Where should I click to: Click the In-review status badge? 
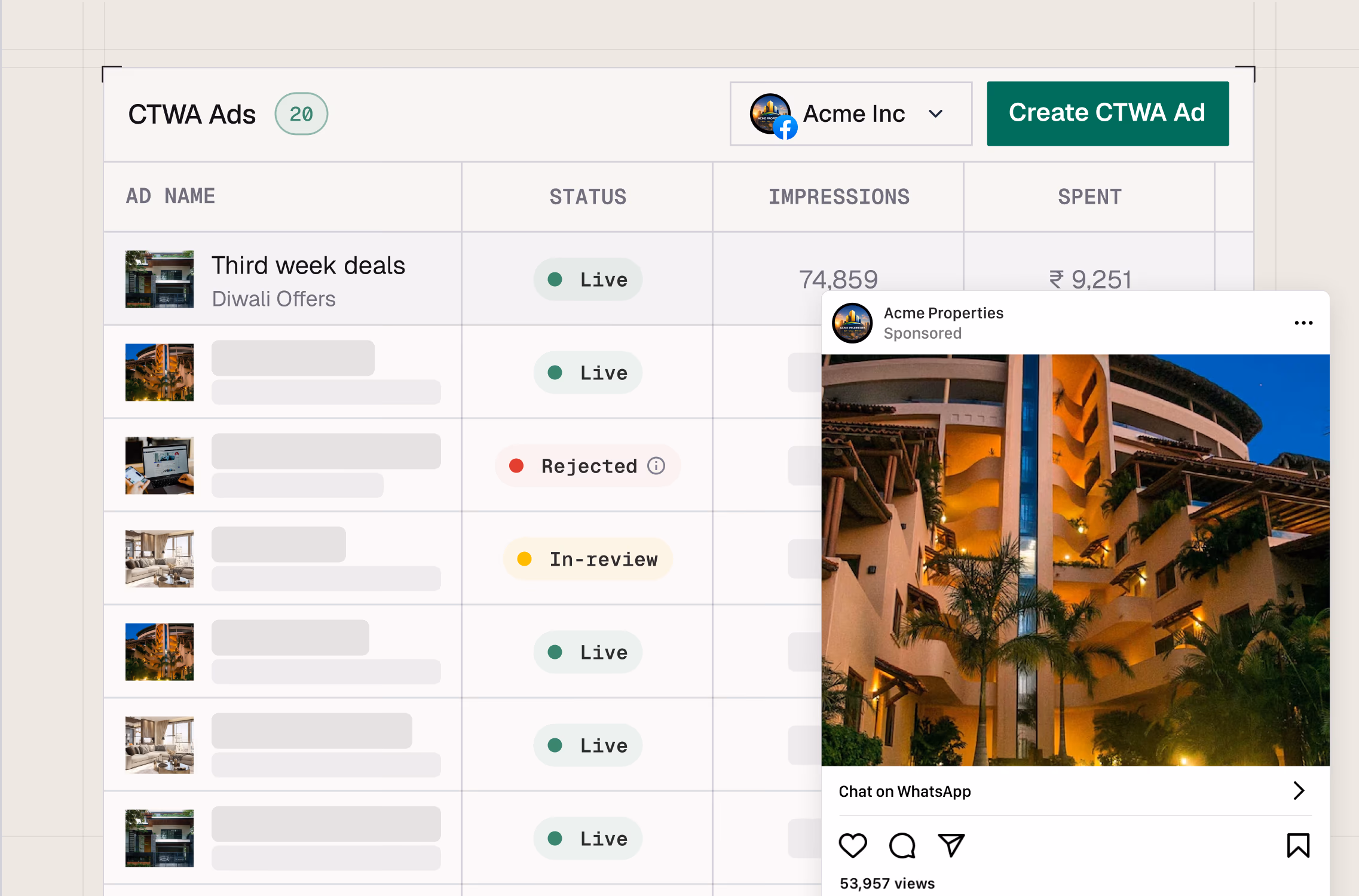(x=588, y=559)
